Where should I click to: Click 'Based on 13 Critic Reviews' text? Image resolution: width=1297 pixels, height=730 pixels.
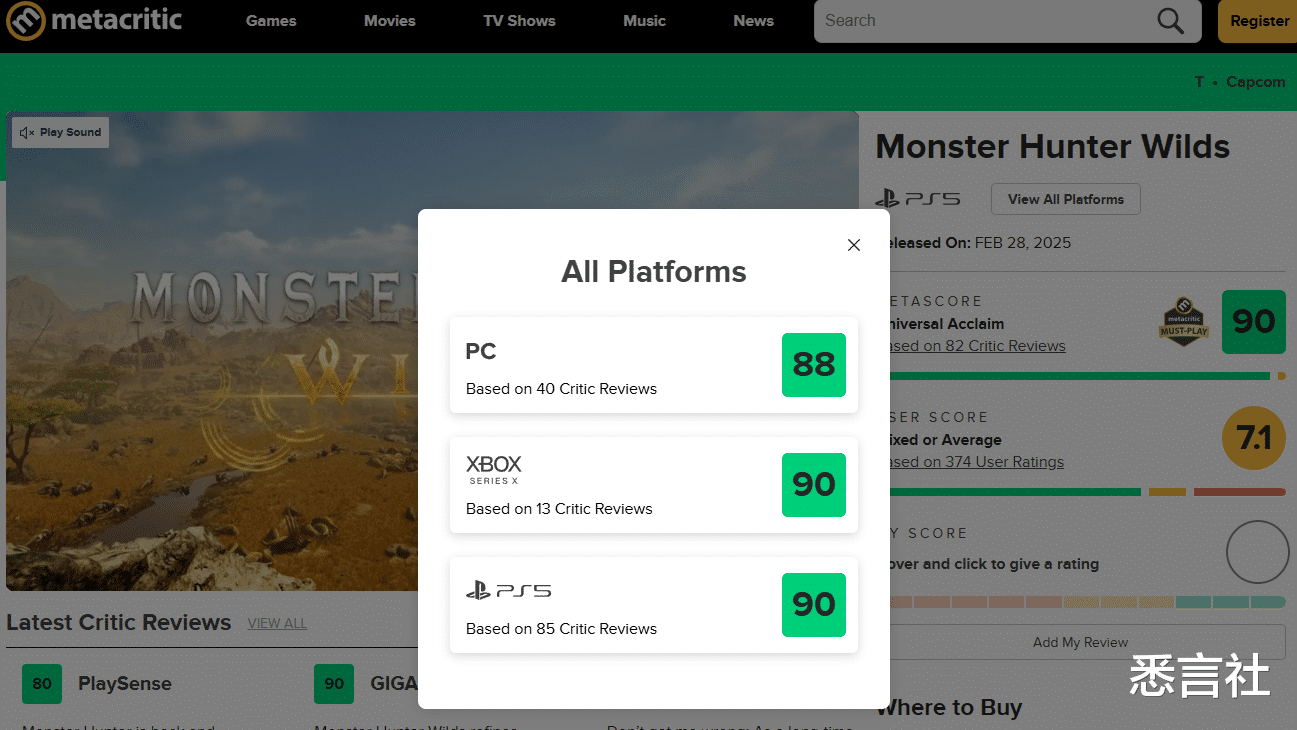559,509
